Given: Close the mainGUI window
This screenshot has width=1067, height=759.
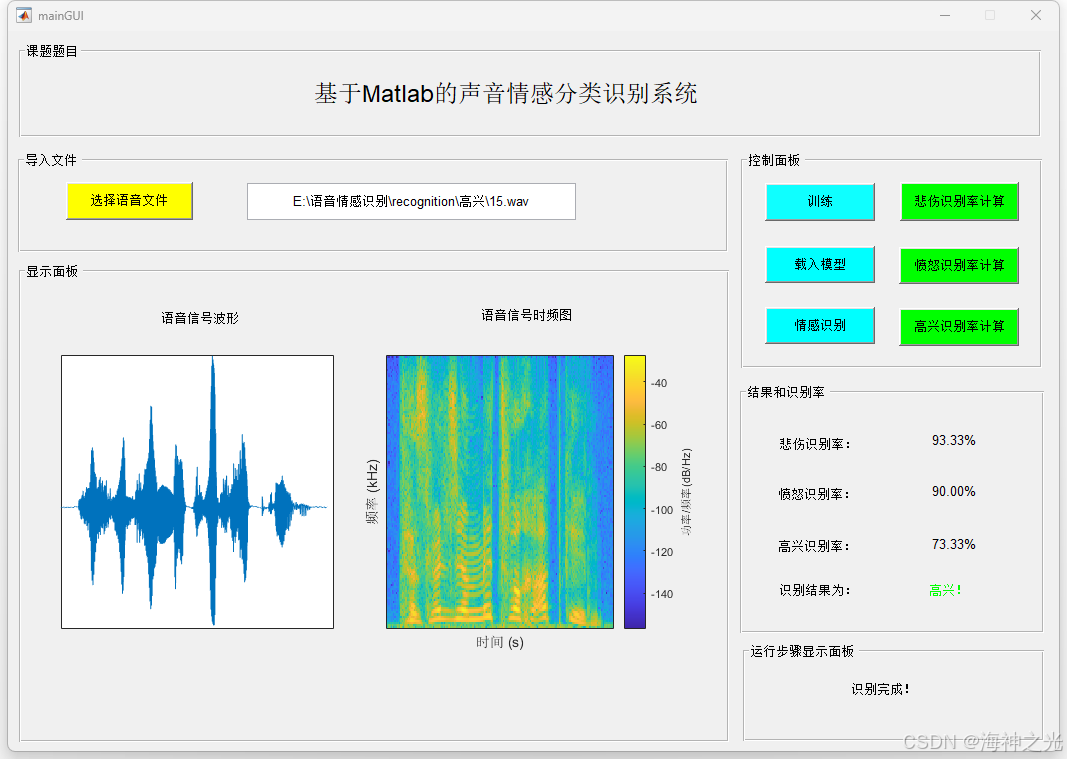Looking at the screenshot, I should (x=1036, y=15).
